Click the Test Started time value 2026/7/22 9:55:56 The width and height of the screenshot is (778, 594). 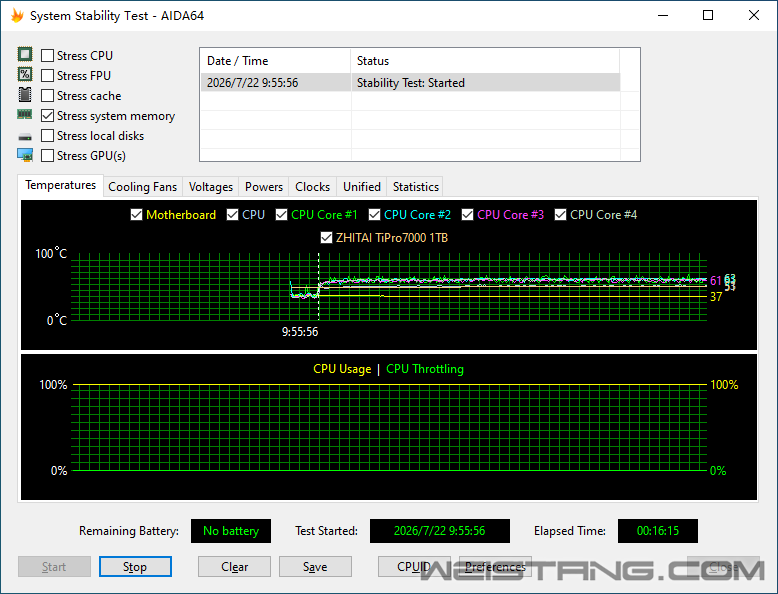440,531
